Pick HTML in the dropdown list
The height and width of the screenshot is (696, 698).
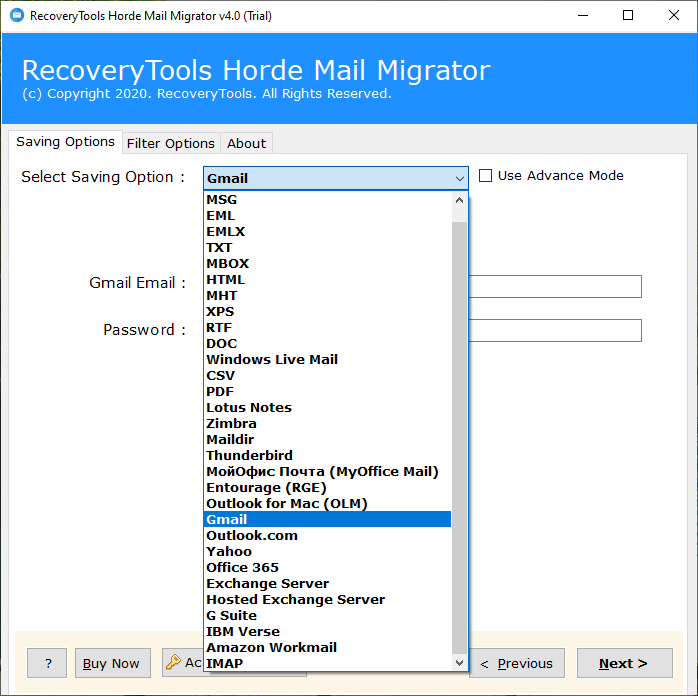coord(328,280)
